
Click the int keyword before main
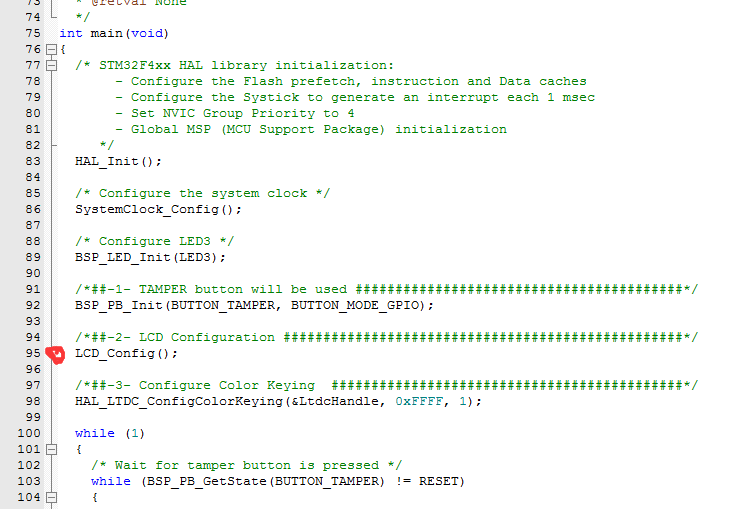pyautogui.click(x=71, y=33)
